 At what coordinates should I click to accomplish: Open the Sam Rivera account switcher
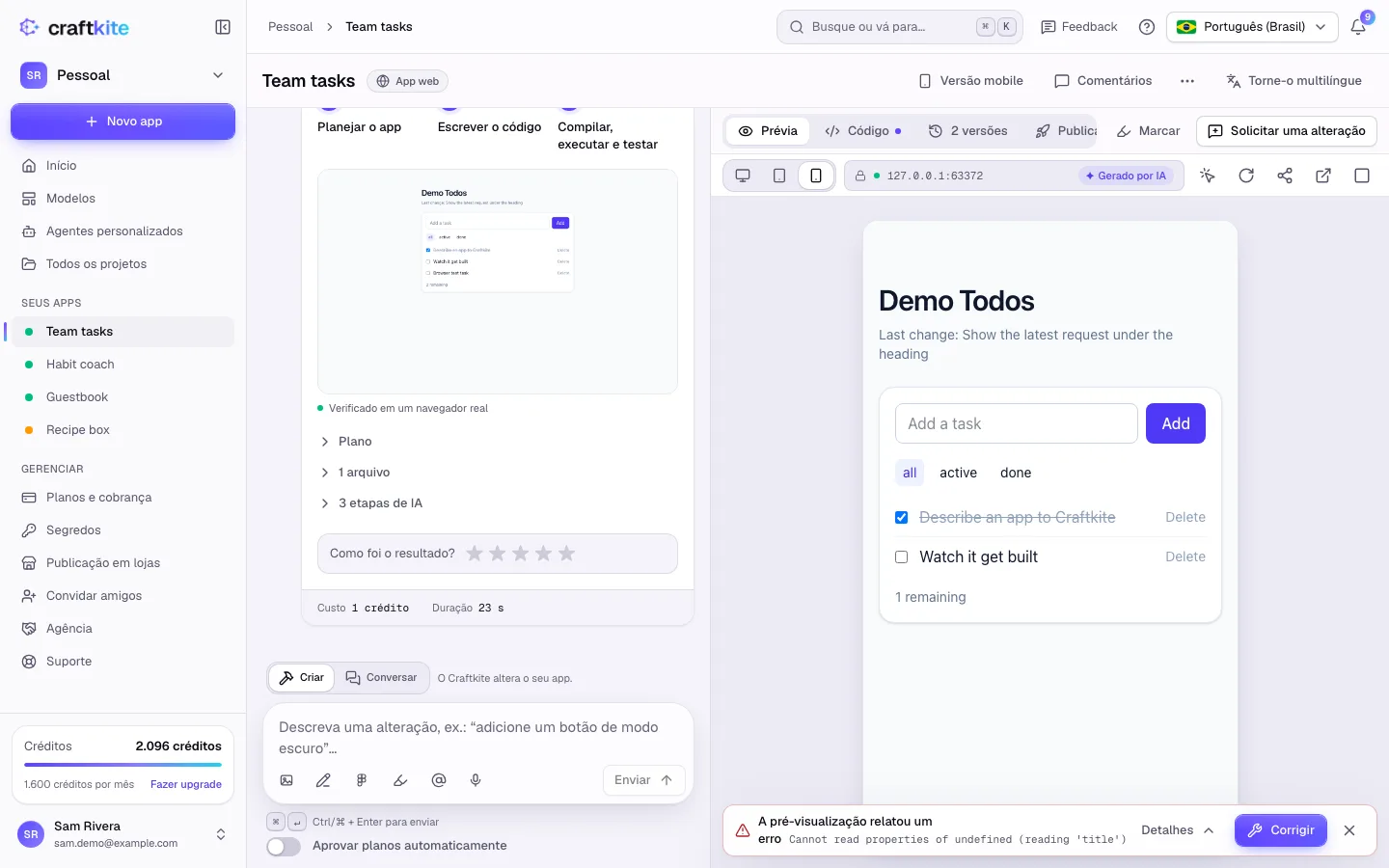tap(123, 834)
